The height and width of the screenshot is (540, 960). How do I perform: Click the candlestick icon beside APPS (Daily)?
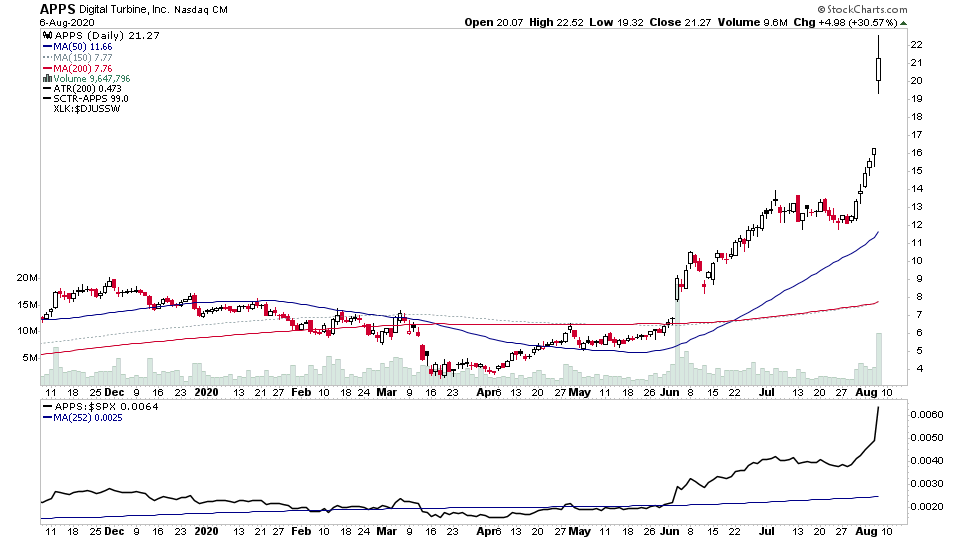coord(47,36)
